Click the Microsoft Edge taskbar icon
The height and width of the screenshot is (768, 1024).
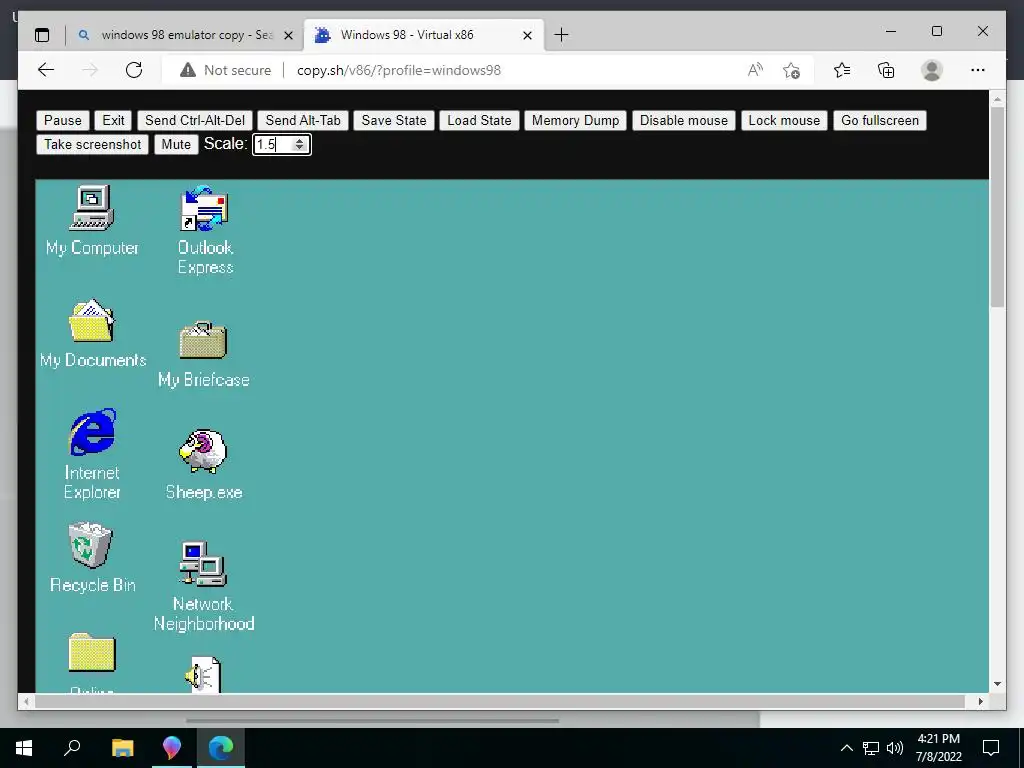pos(221,748)
